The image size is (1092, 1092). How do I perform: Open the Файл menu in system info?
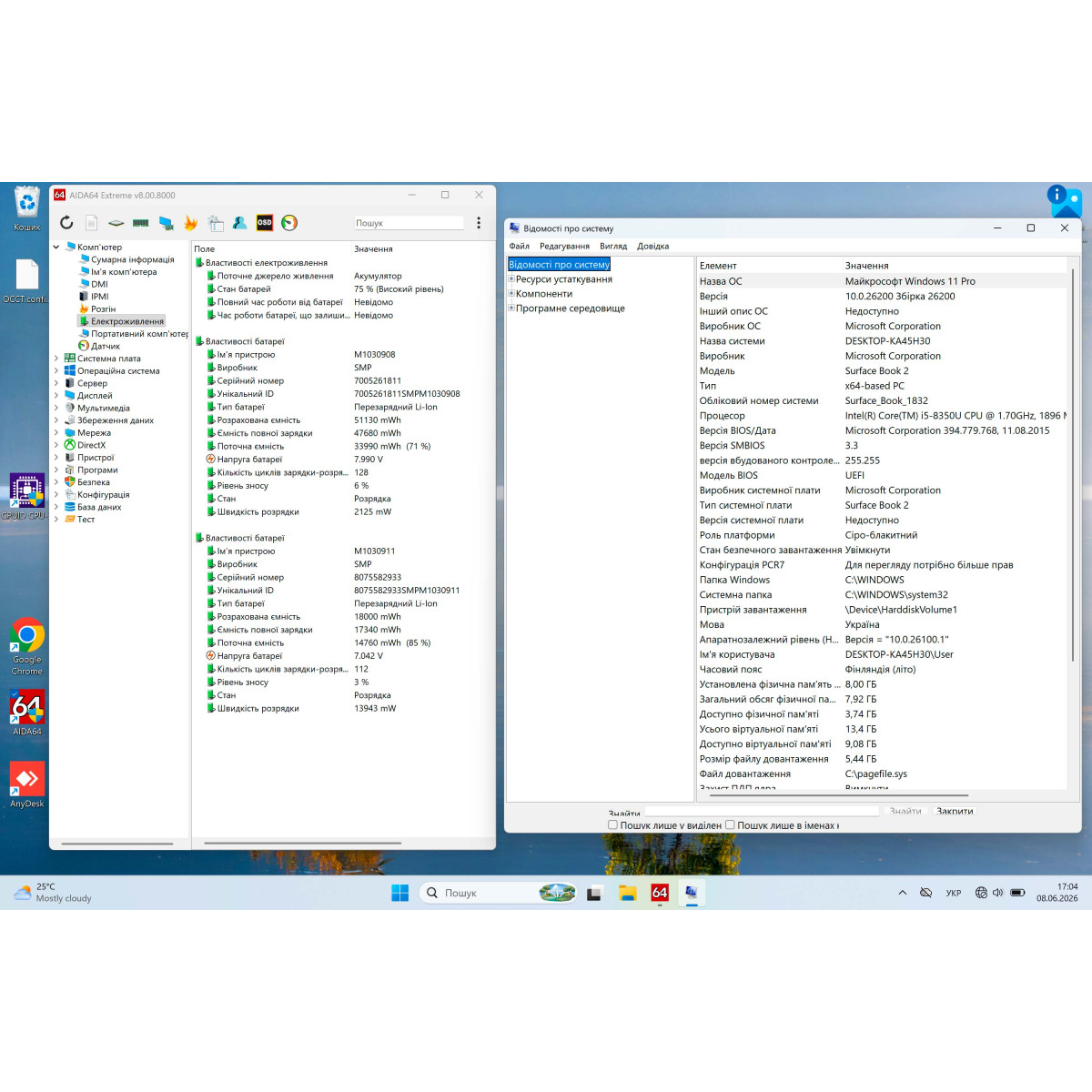pos(520,246)
